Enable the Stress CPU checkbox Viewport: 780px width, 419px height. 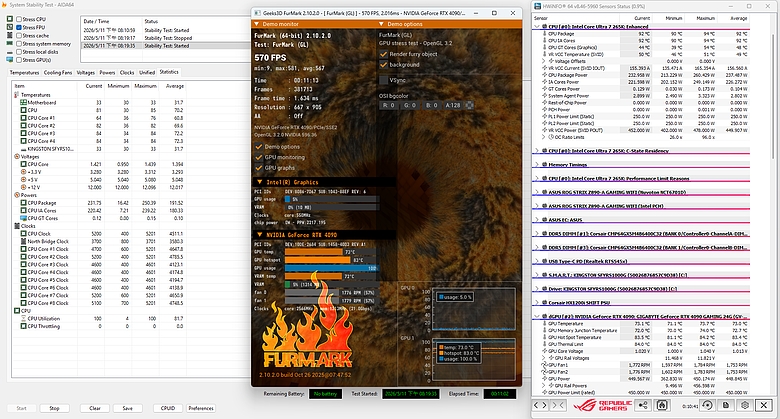[19, 19]
